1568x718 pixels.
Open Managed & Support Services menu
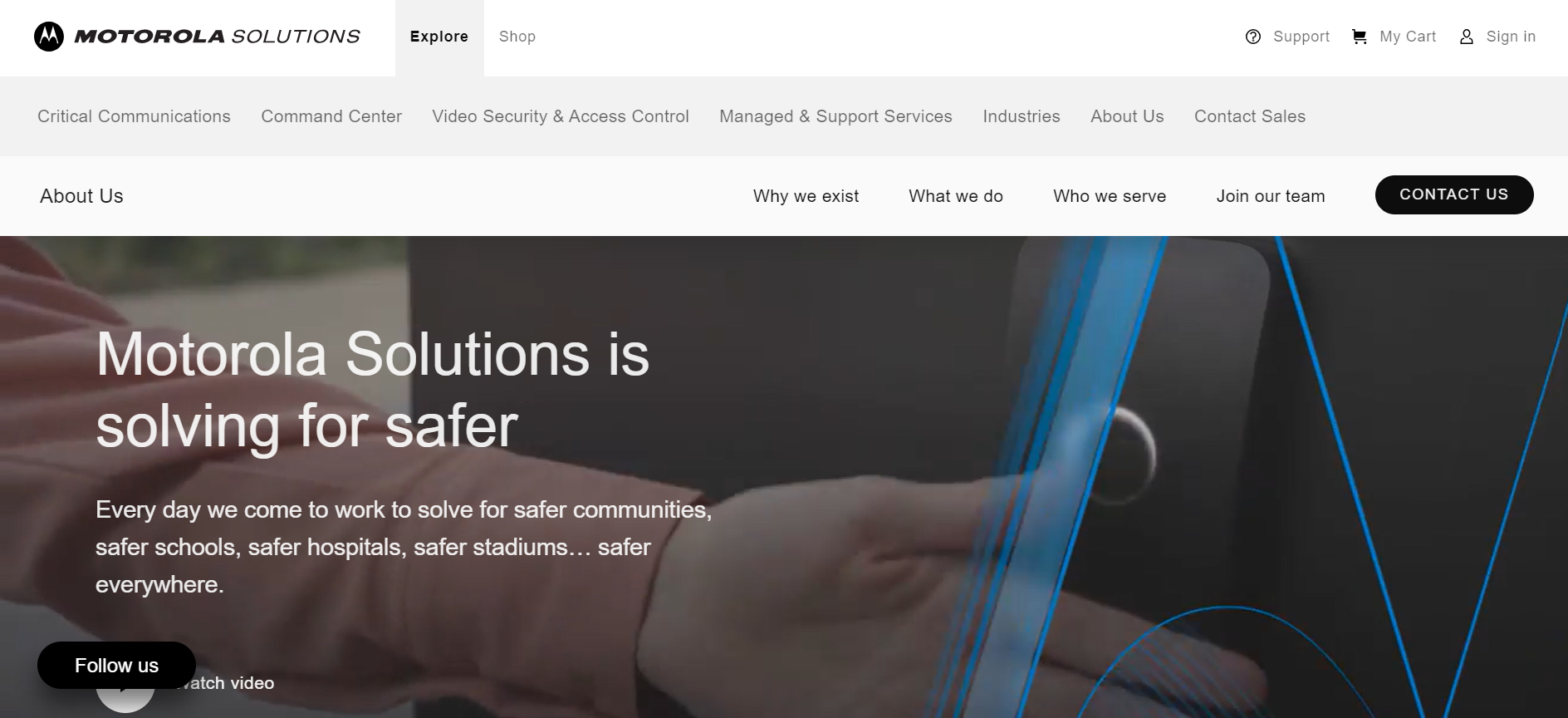pyautogui.click(x=835, y=116)
